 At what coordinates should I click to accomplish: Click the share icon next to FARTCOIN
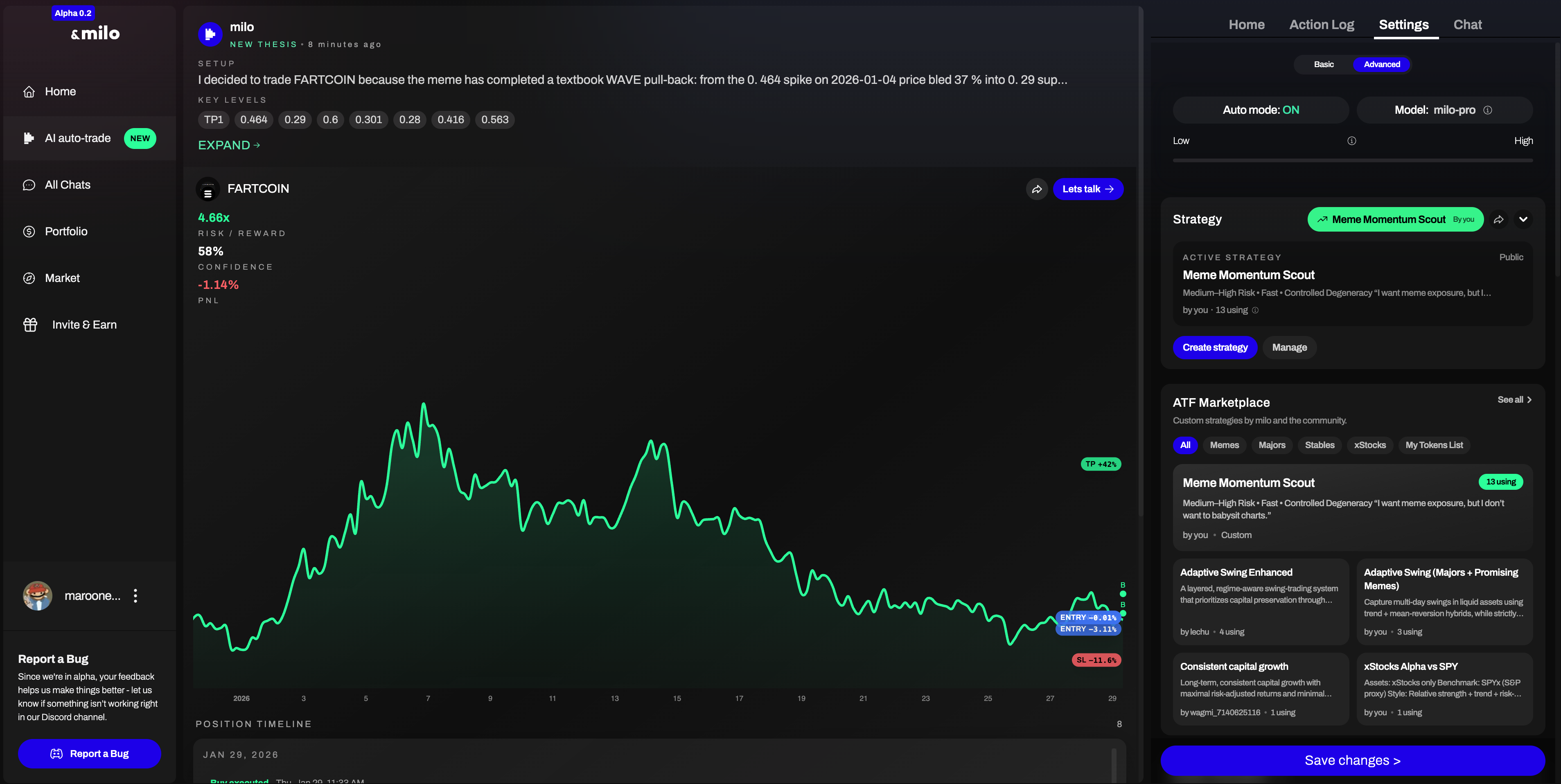tap(1037, 189)
